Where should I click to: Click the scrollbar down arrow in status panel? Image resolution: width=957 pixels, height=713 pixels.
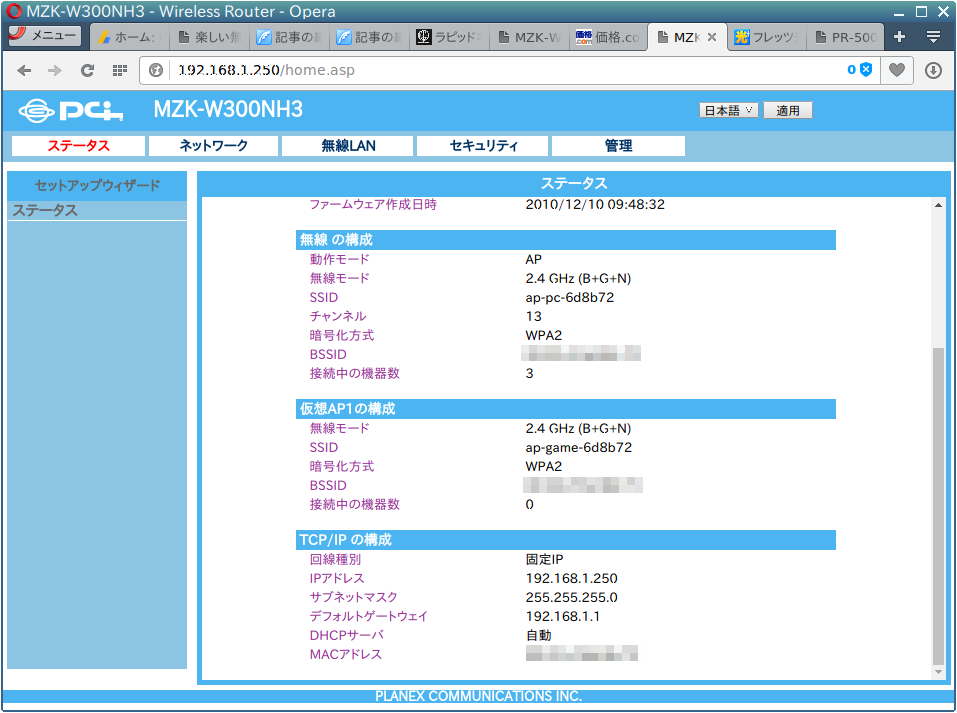click(938, 672)
